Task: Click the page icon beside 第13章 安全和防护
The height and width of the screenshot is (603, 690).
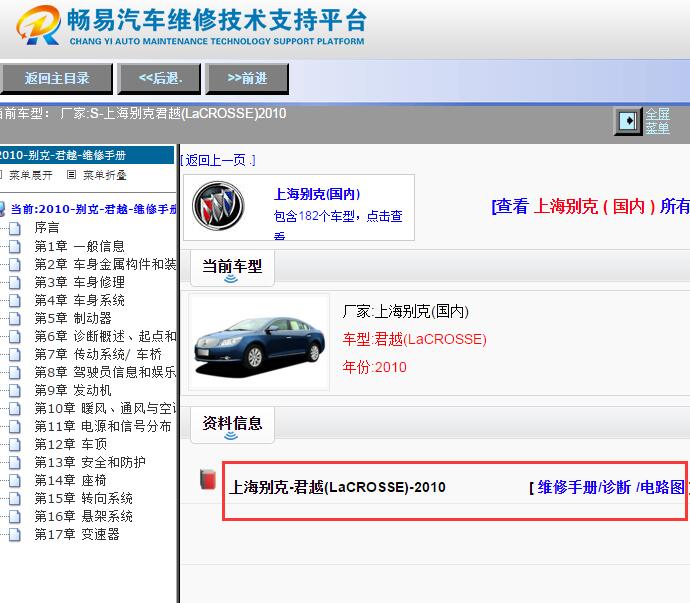Action: click(15, 463)
